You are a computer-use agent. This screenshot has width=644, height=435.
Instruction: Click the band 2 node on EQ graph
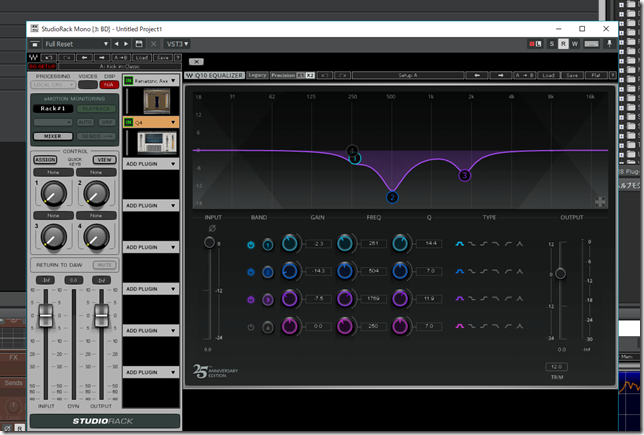(392, 197)
